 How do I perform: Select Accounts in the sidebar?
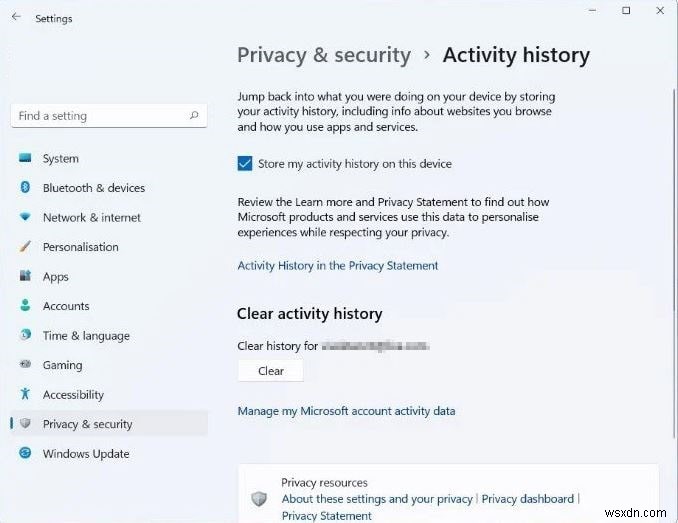tap(109, 306)
